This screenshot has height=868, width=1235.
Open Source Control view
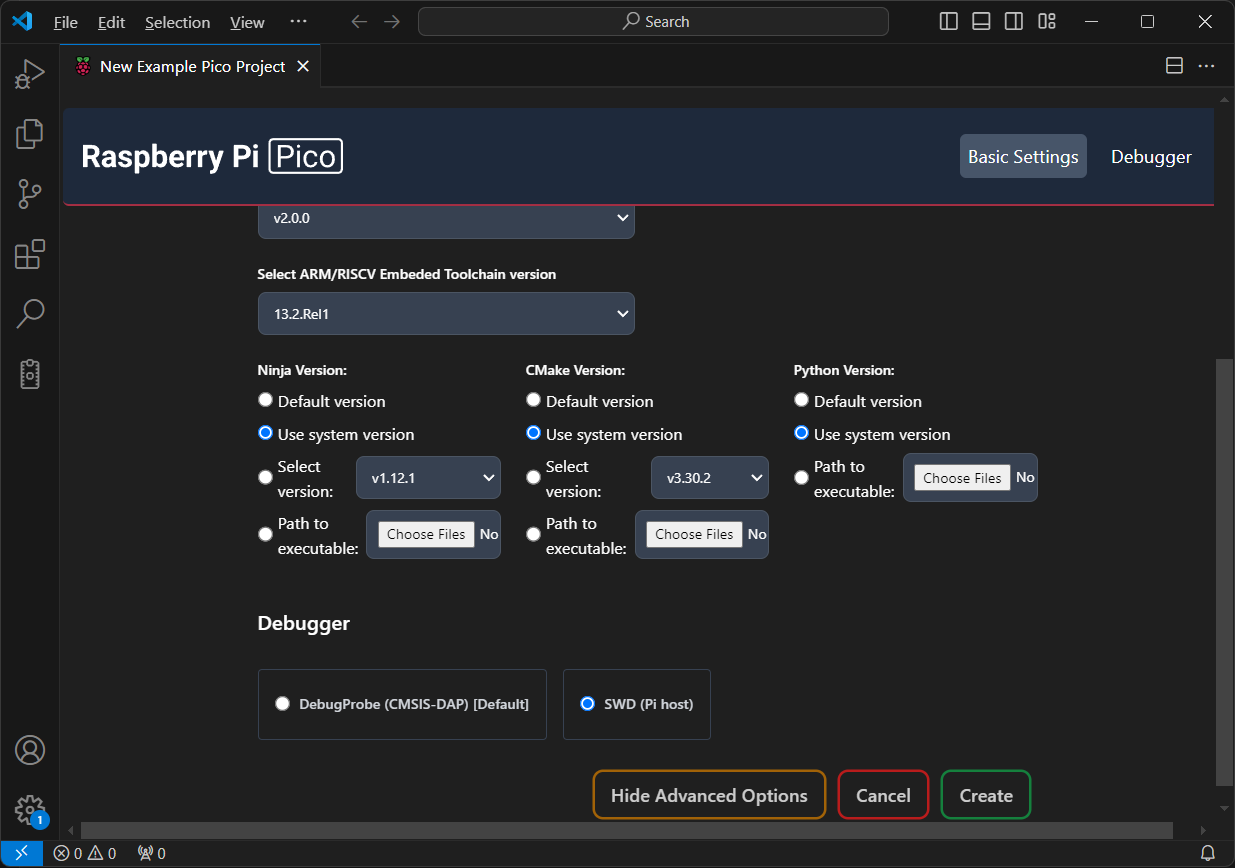30,194
